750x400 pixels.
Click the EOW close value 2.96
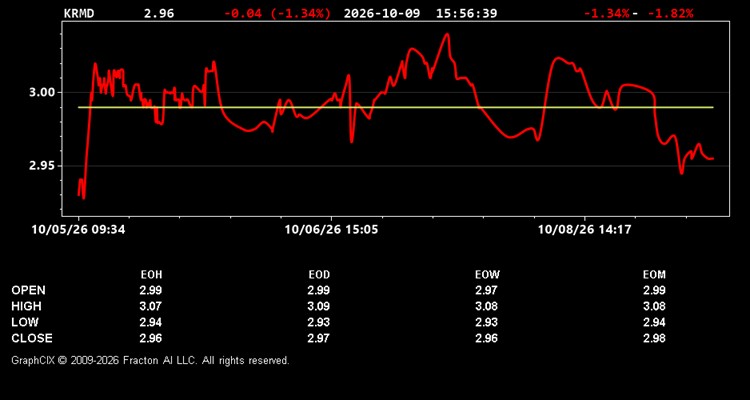coord(486,338)
